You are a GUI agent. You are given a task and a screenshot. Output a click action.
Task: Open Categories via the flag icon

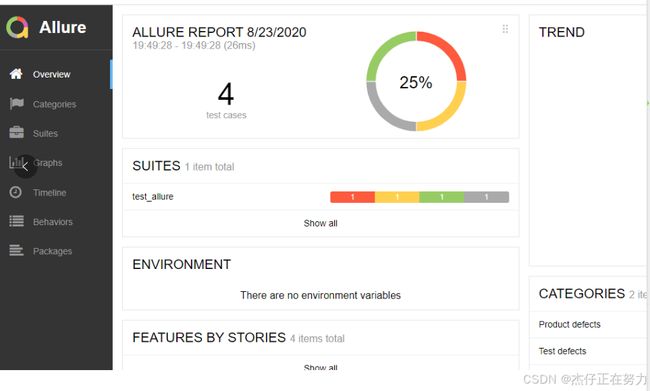pyautogui.click(x=17, y=104)
